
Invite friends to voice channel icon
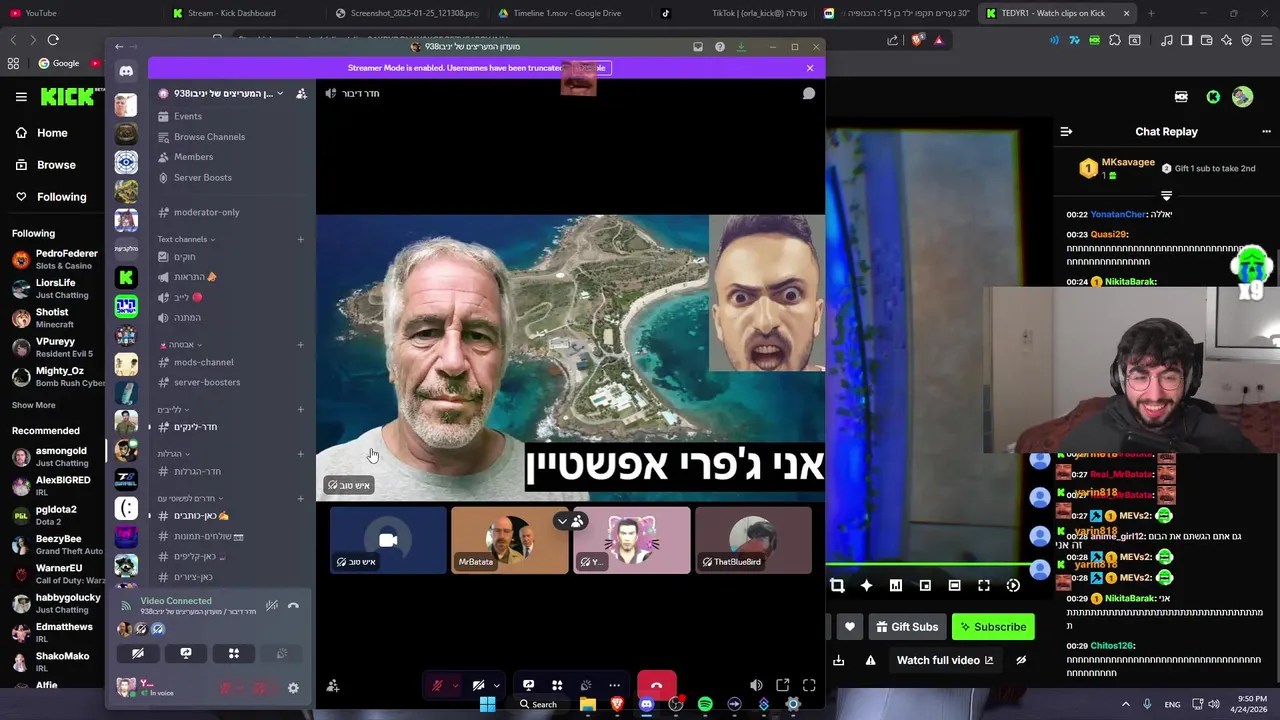pyautogui.click(x=333, y=686)
